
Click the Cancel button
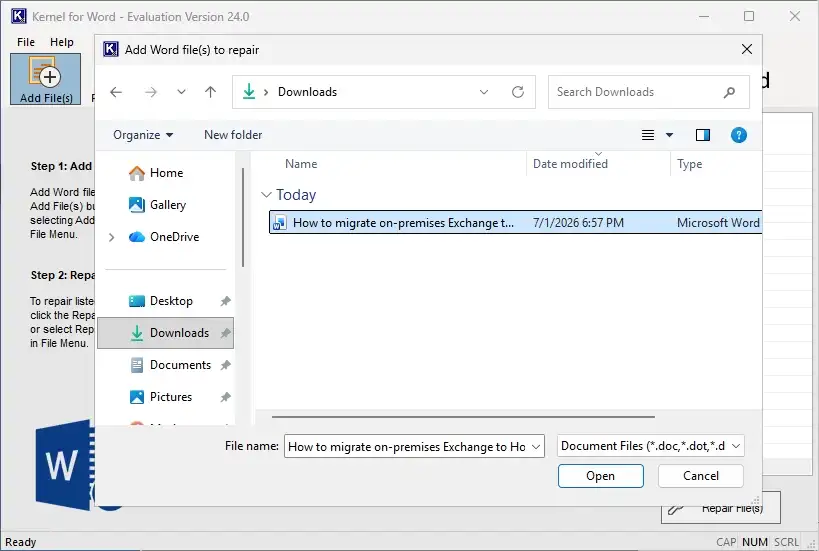point(700,476)
